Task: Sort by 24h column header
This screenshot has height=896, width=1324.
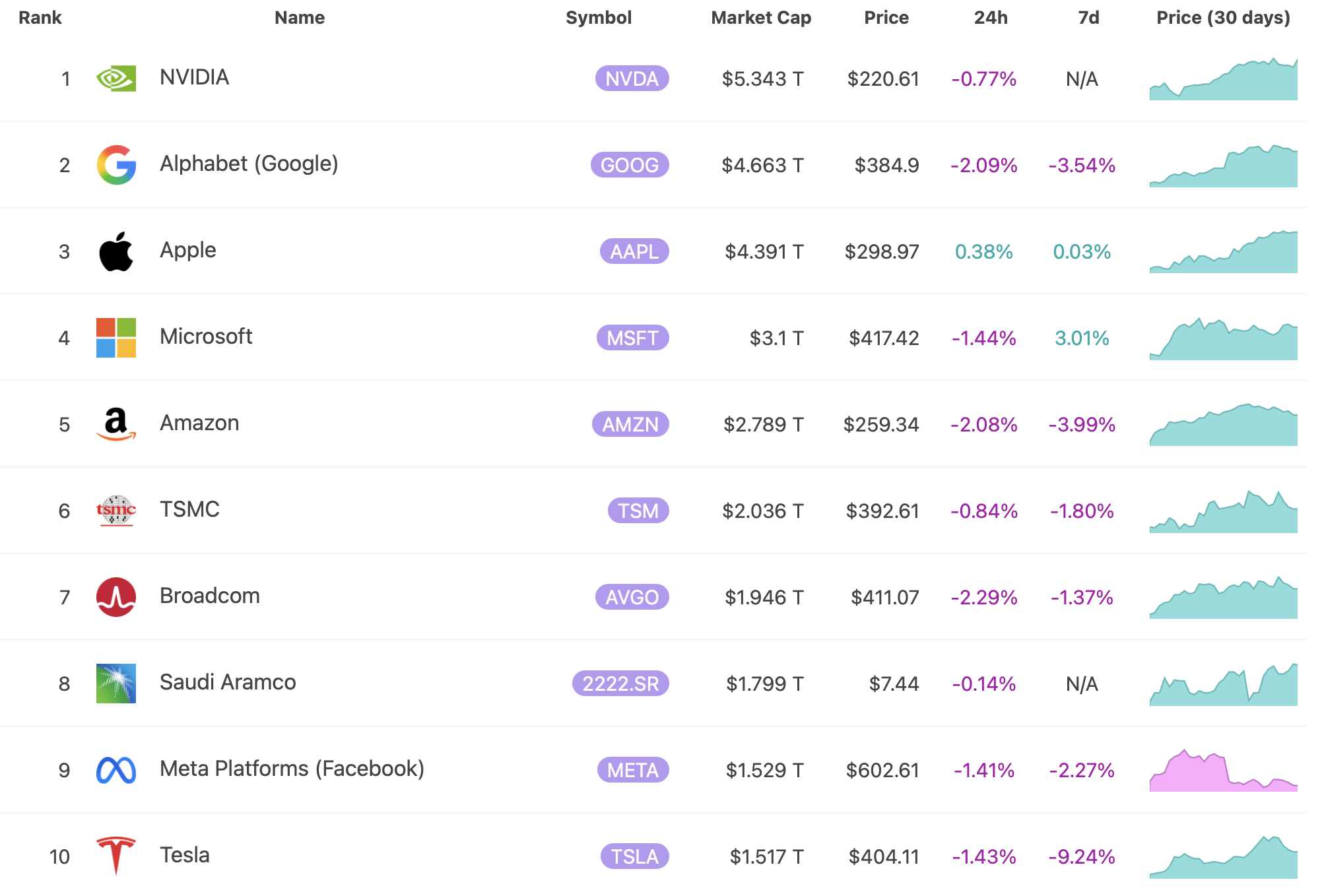Action: [x=991, y=18]
